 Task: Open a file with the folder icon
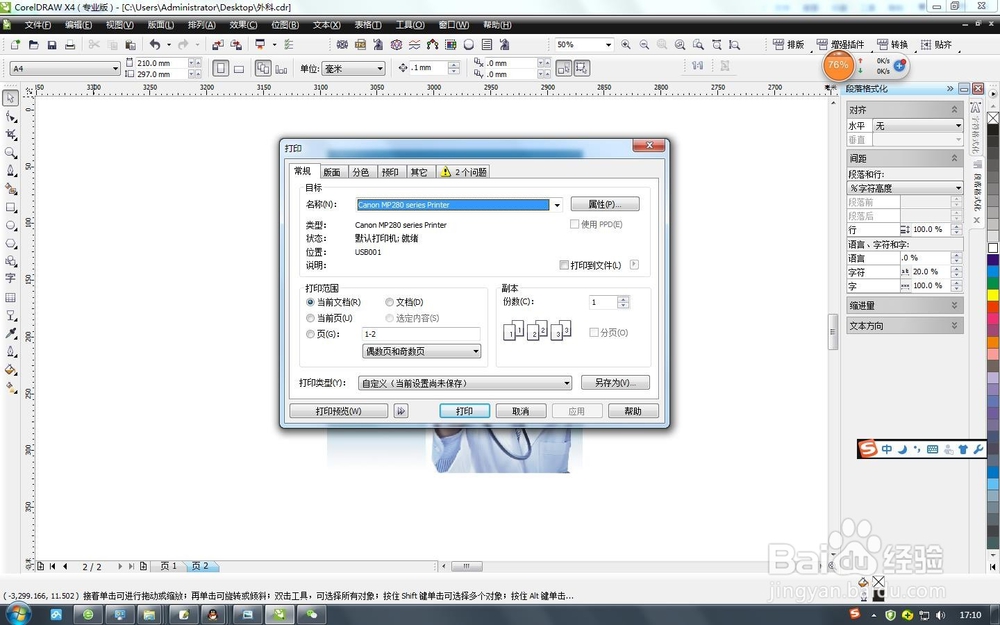tap(34, 45)
